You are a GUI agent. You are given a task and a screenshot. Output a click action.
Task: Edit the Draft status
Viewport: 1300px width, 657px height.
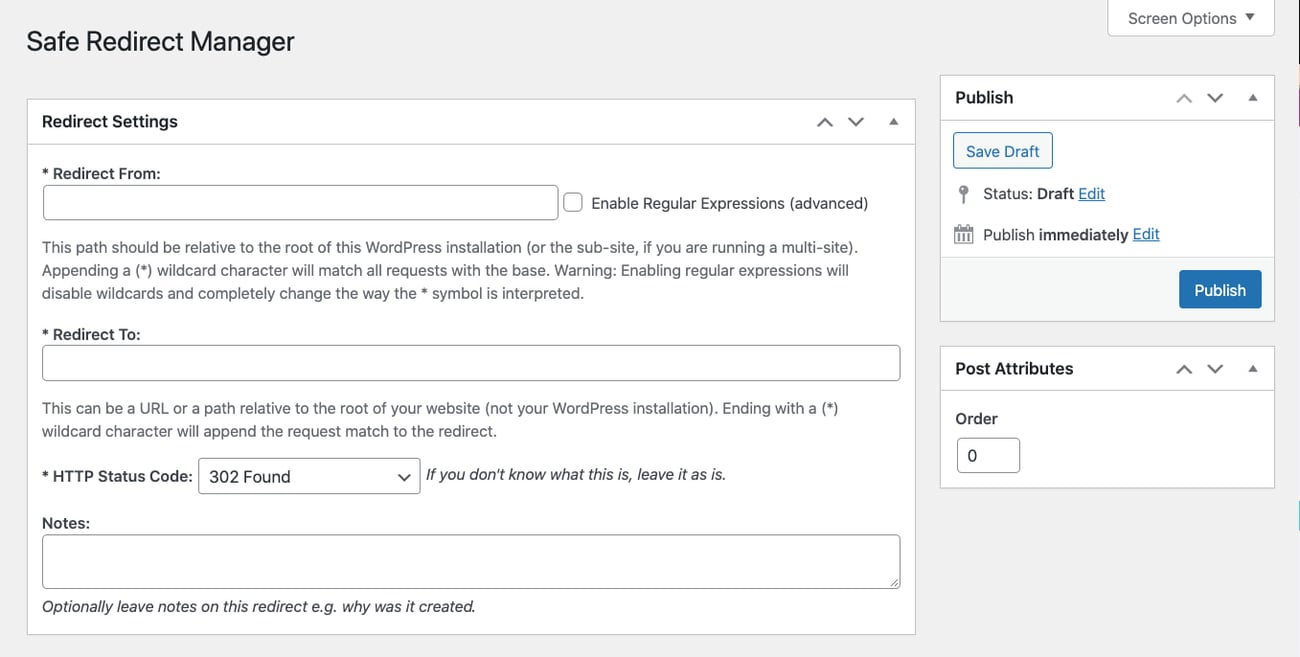point(1091,193)
